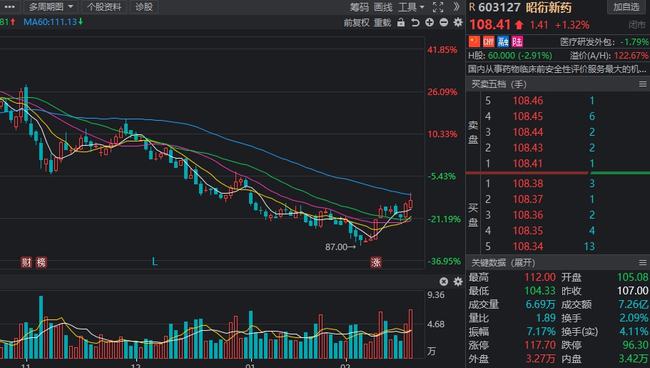The height and width of the screenshot is (368, 650).
Task: Click the pink 陆 connect badge
Action: click(517, 41)
